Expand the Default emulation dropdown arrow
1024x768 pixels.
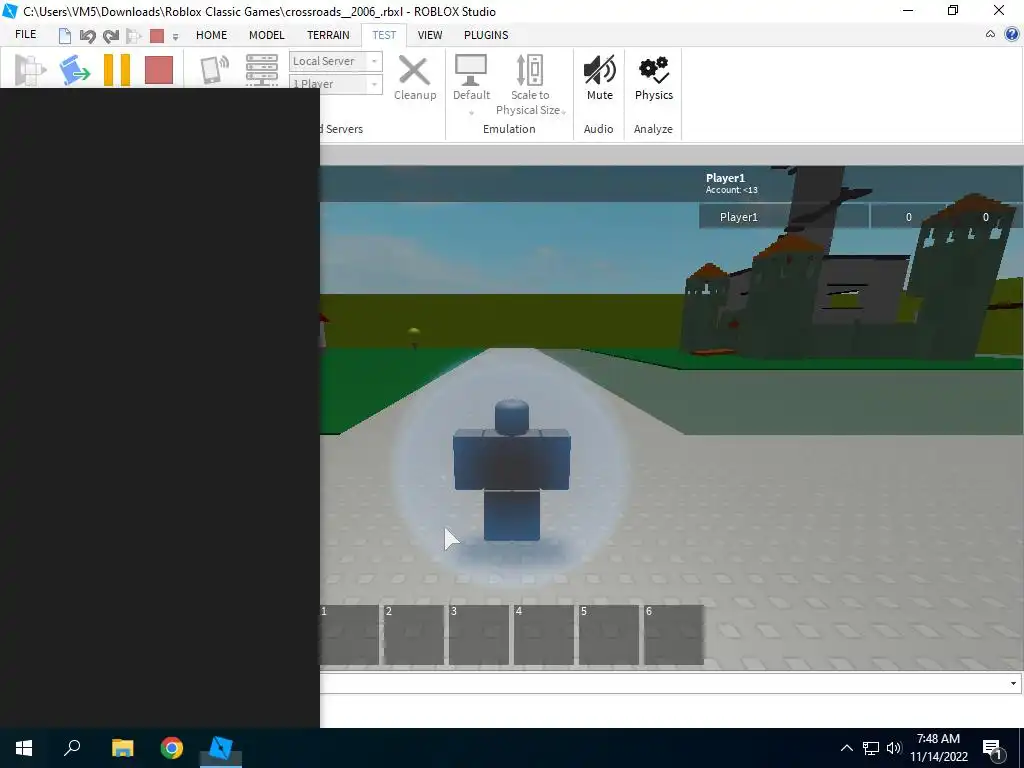(471, 113)
